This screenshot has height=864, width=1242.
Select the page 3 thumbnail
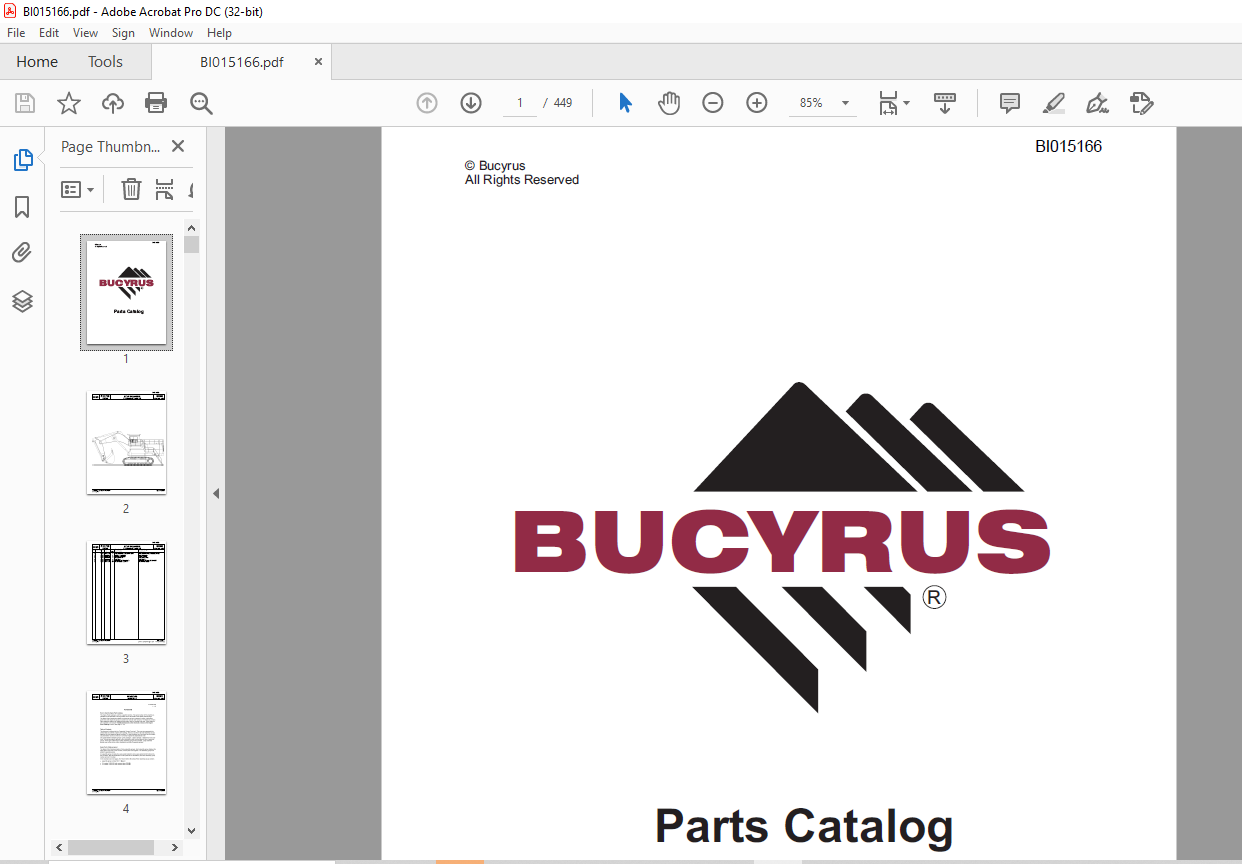(126, 593)
